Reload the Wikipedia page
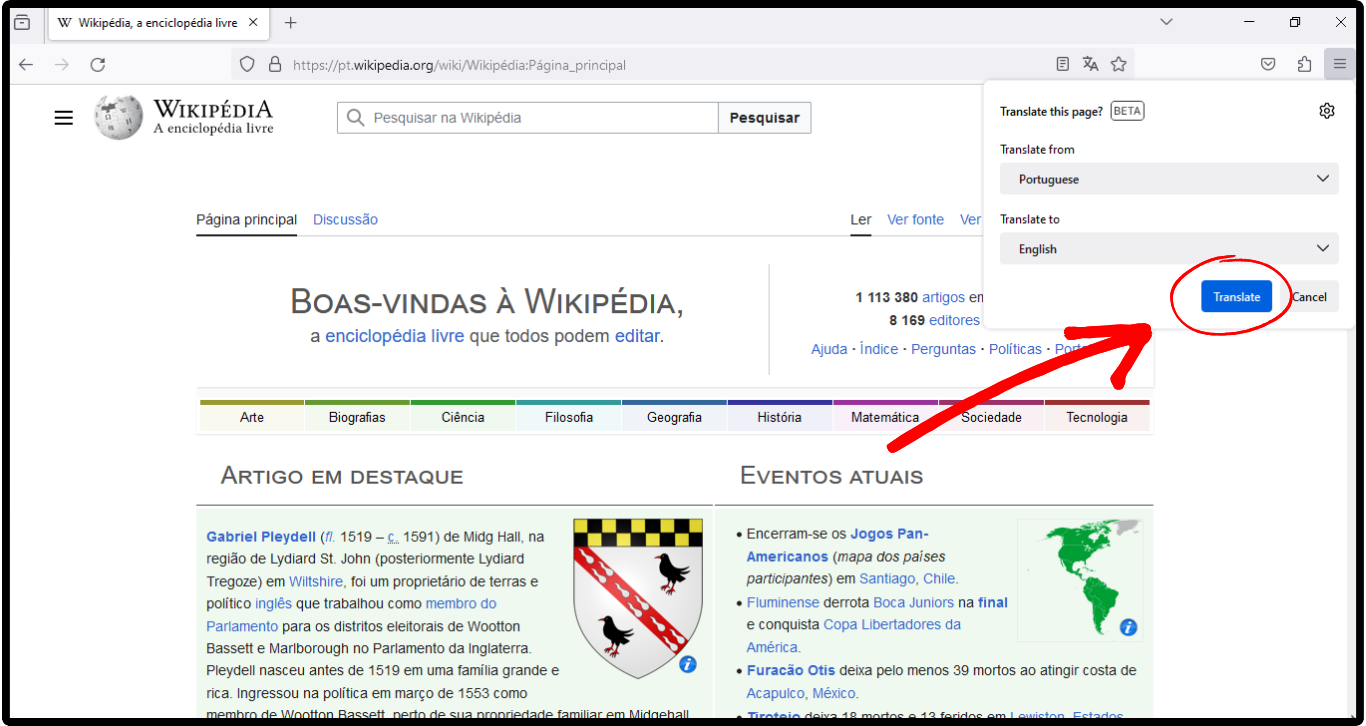 click(x=97, y=64)
